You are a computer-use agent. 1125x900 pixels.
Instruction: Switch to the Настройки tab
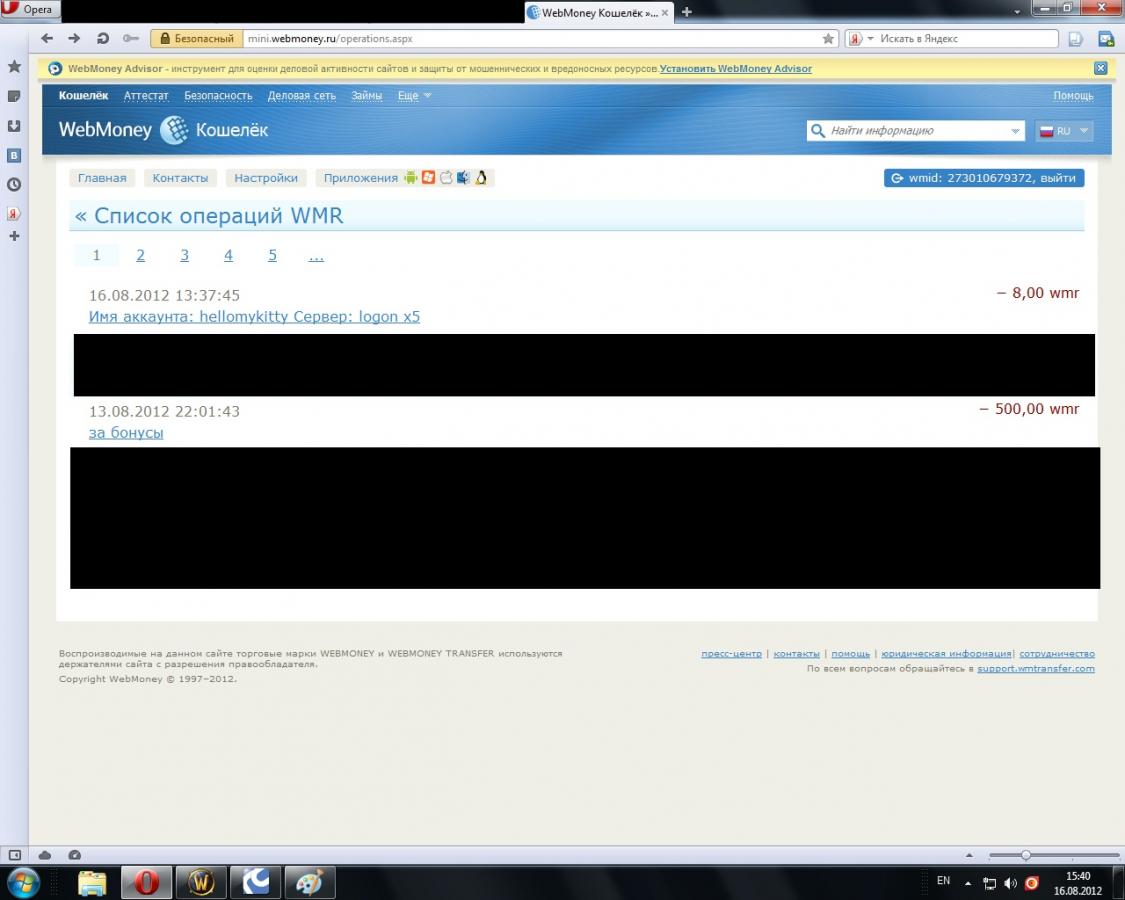click(266, 178)
